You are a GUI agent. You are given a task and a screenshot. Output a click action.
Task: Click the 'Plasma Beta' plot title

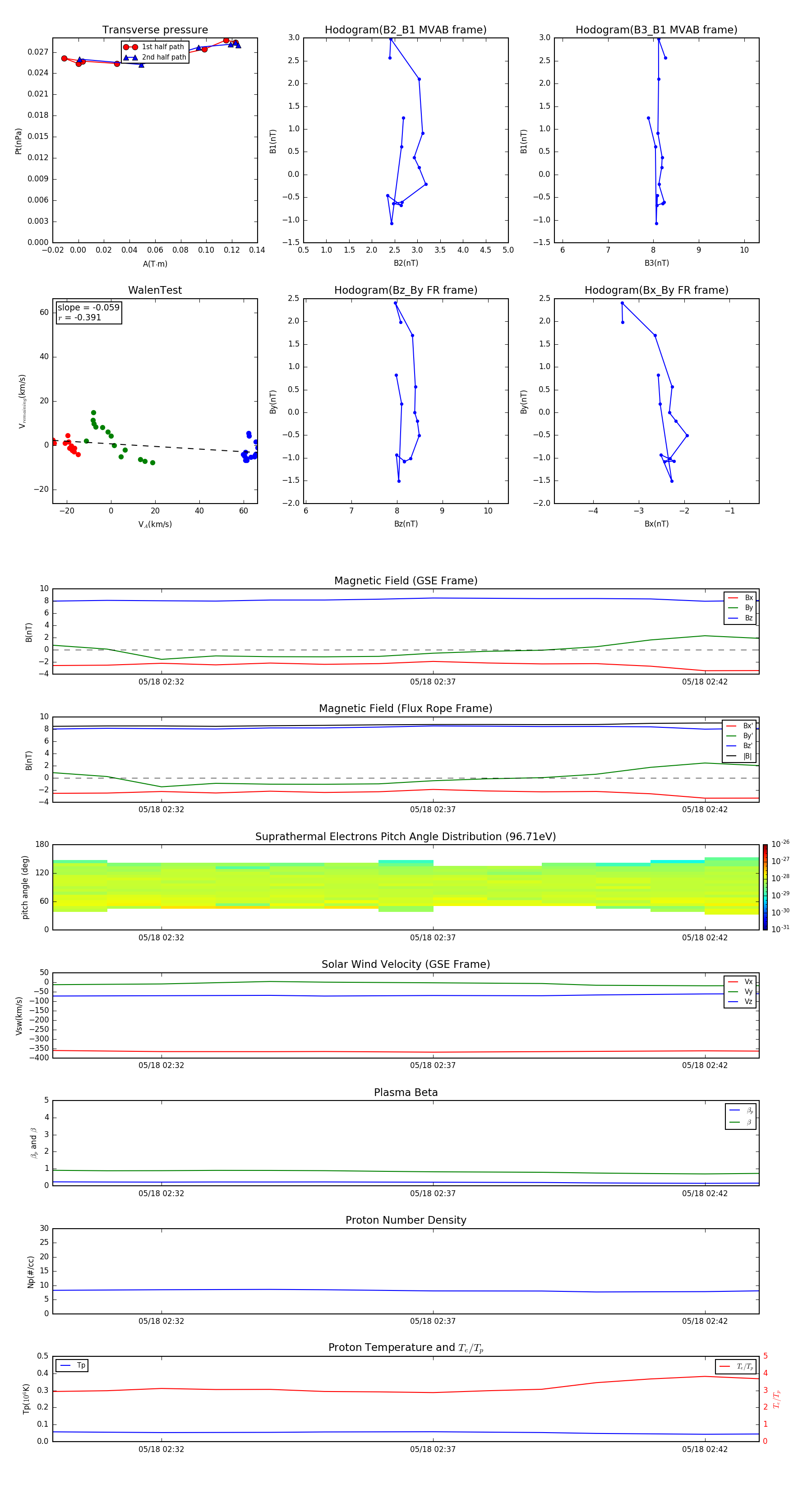[x=406, y=1092]
